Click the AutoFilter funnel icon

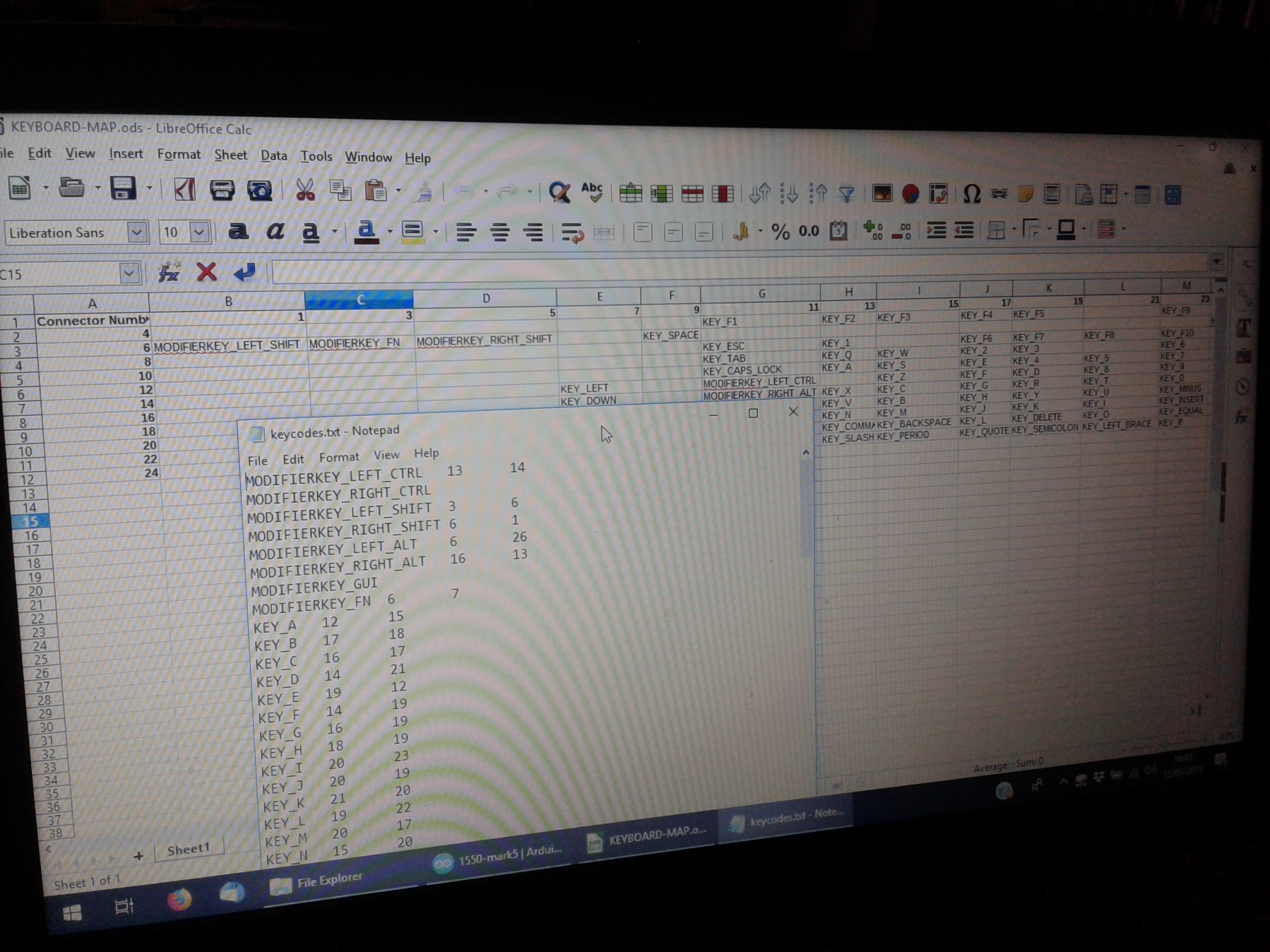pos(846,194)
